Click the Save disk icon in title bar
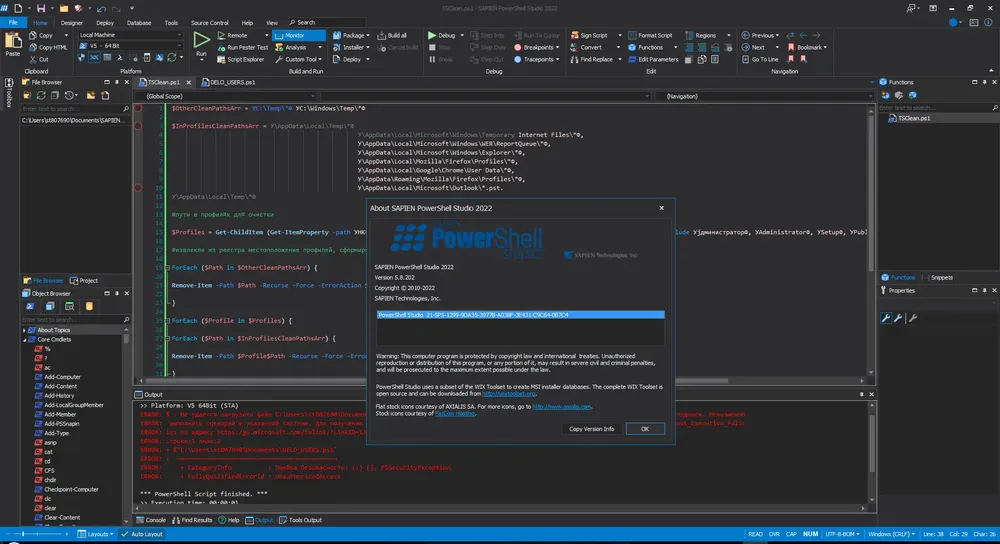This screenshot has width=1000, height=544. click(x=41, y=8)
